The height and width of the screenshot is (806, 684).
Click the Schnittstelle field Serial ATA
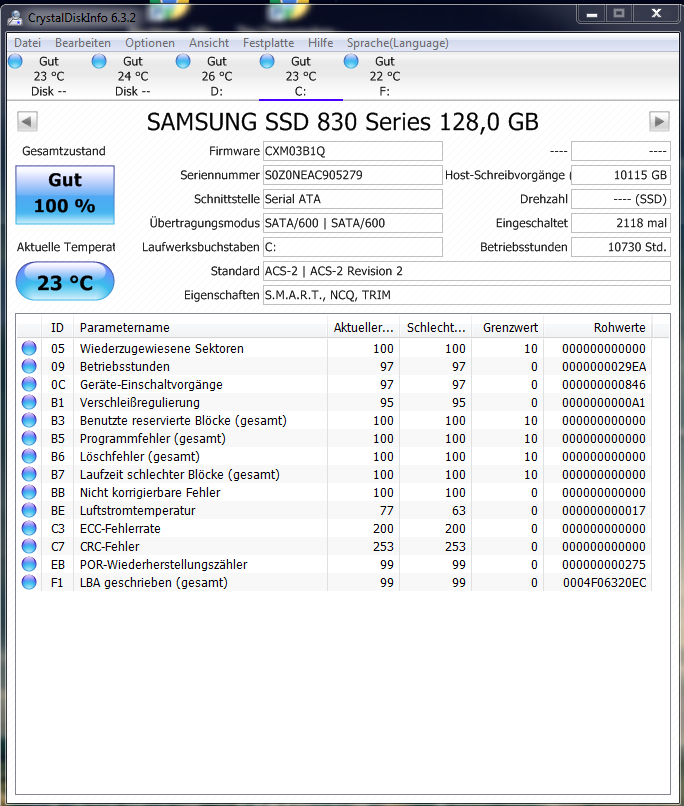tap(353, 199)
